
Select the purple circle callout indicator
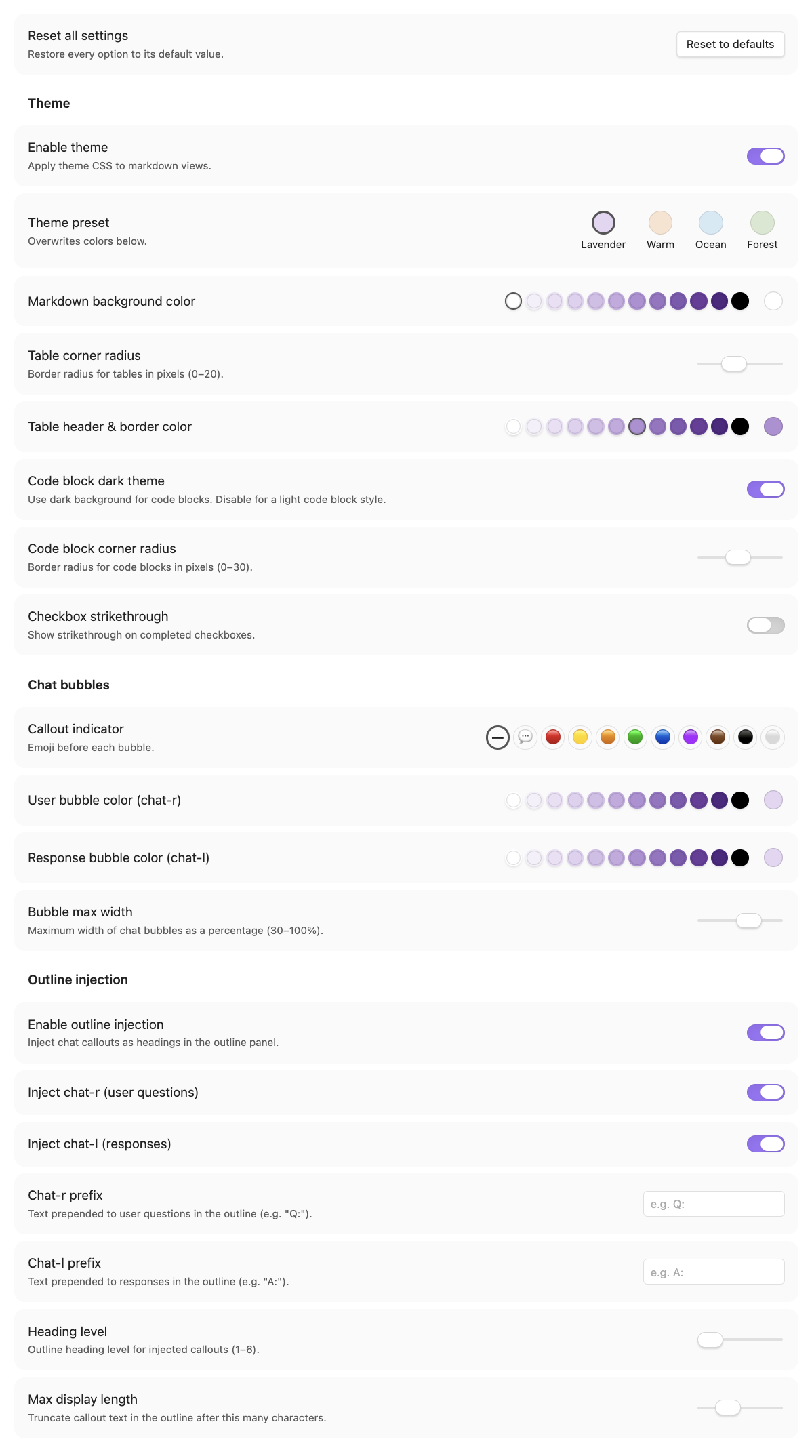pyautogui.click(x=691, y=737)
